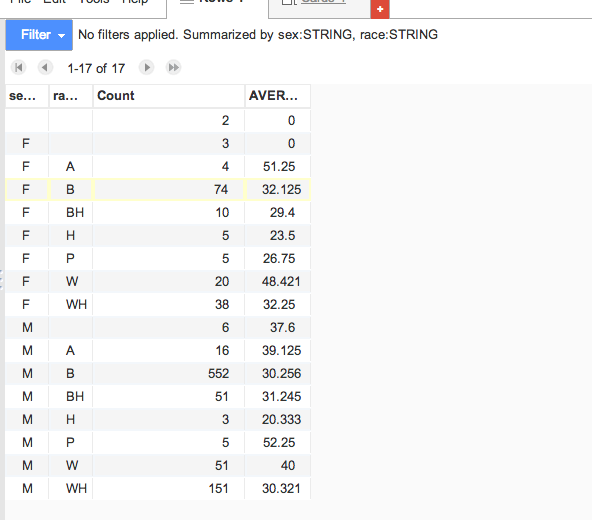
Task: Go to first page of results
Action: [18, 68]
